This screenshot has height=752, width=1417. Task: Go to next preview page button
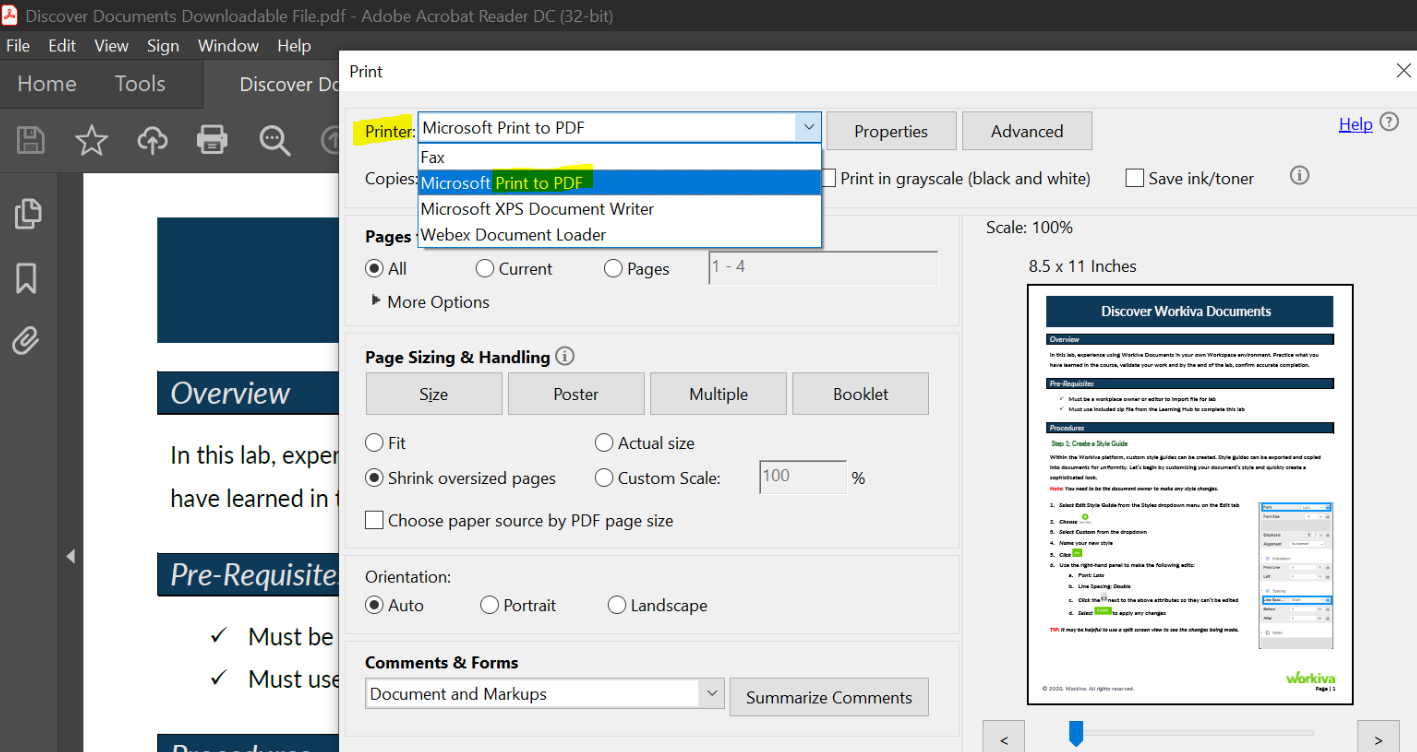pos(1378,739)
